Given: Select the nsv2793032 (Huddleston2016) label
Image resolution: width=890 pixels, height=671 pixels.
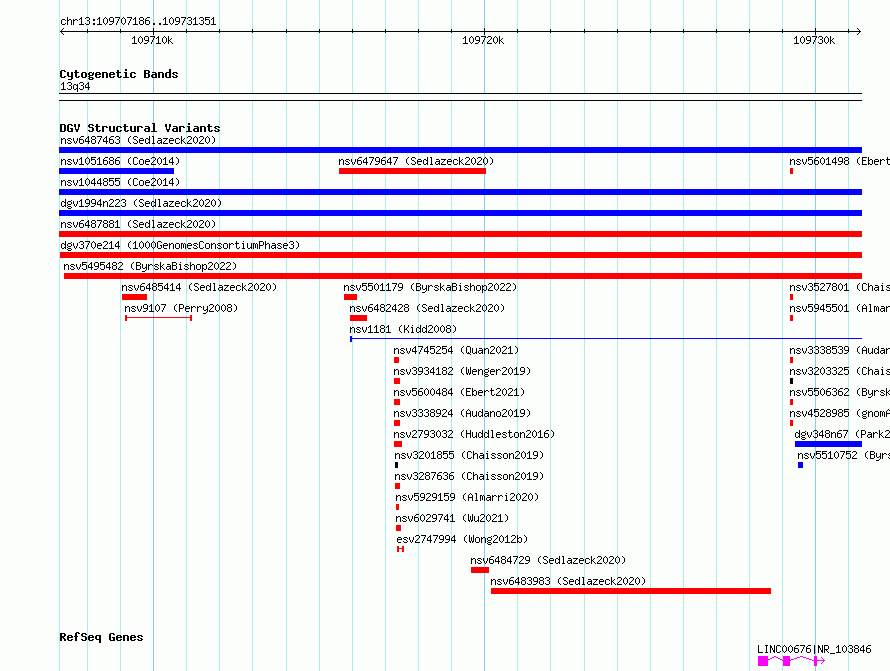Looking at the screenshot, I should 474,434.
